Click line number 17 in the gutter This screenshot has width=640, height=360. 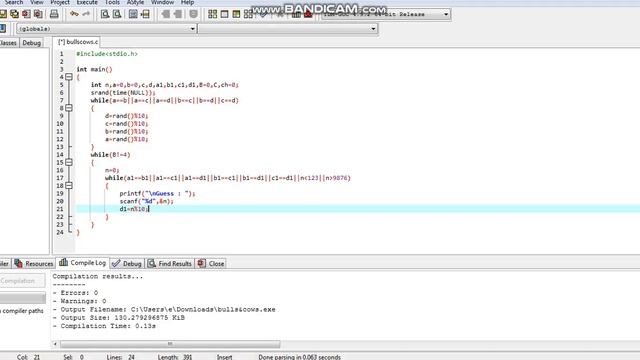[60, 178]
